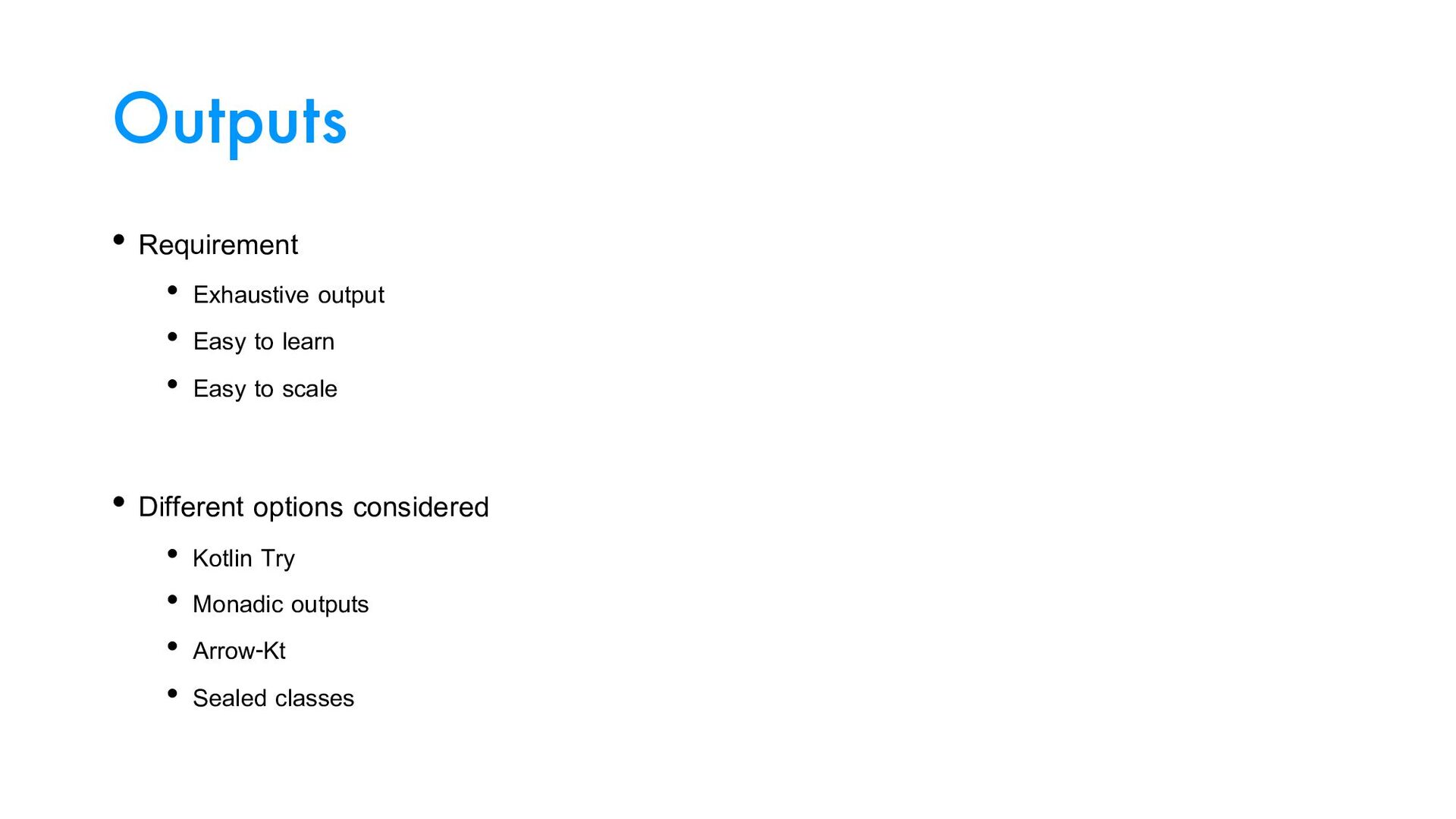
Task: Click the blue Outputs slide title
Action: (x=230, y=123)
